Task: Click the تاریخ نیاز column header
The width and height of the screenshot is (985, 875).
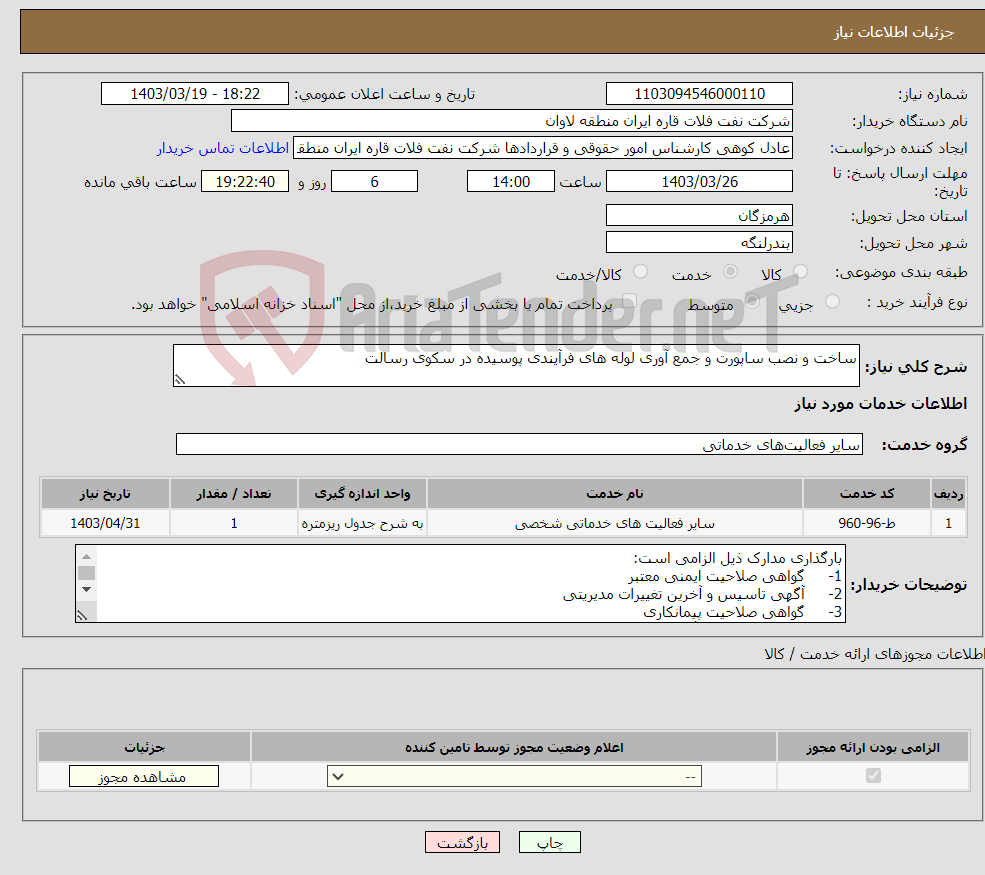Action: [x=106, y=494]
